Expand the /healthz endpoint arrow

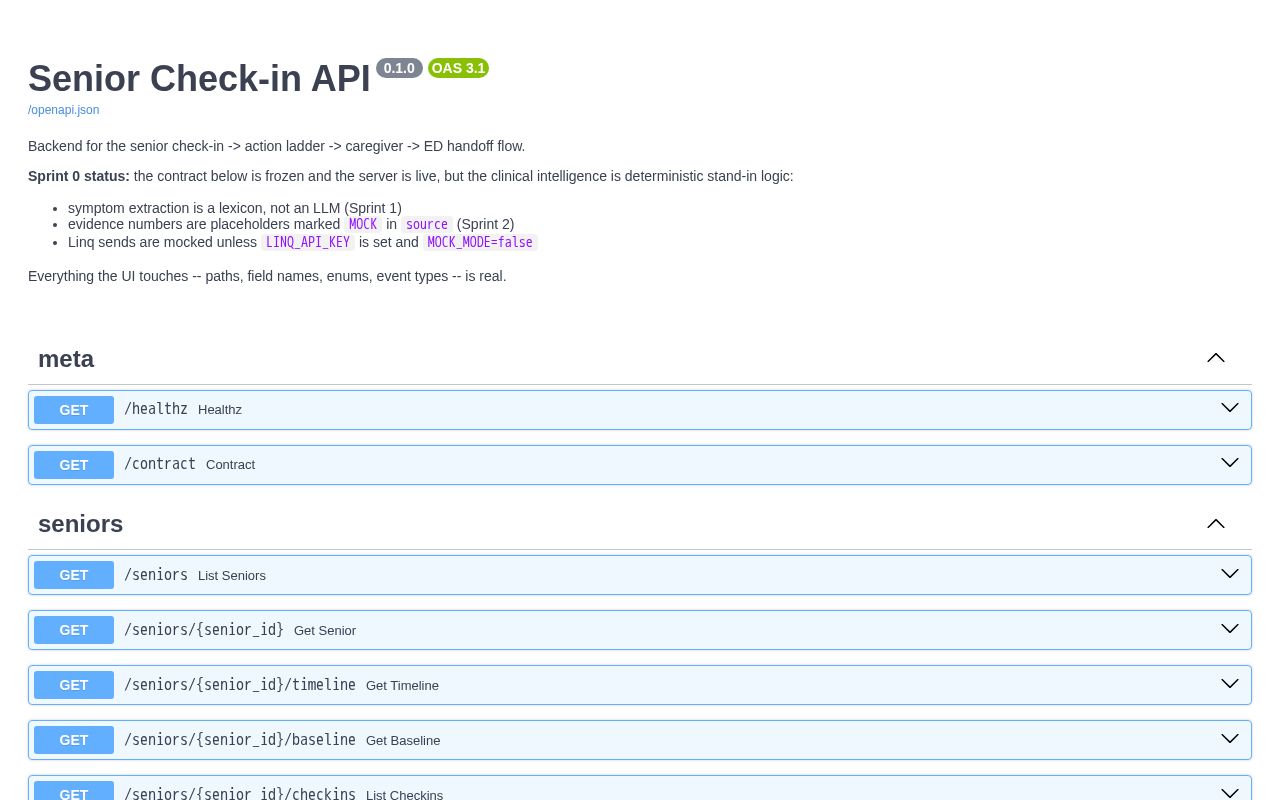1230,408
